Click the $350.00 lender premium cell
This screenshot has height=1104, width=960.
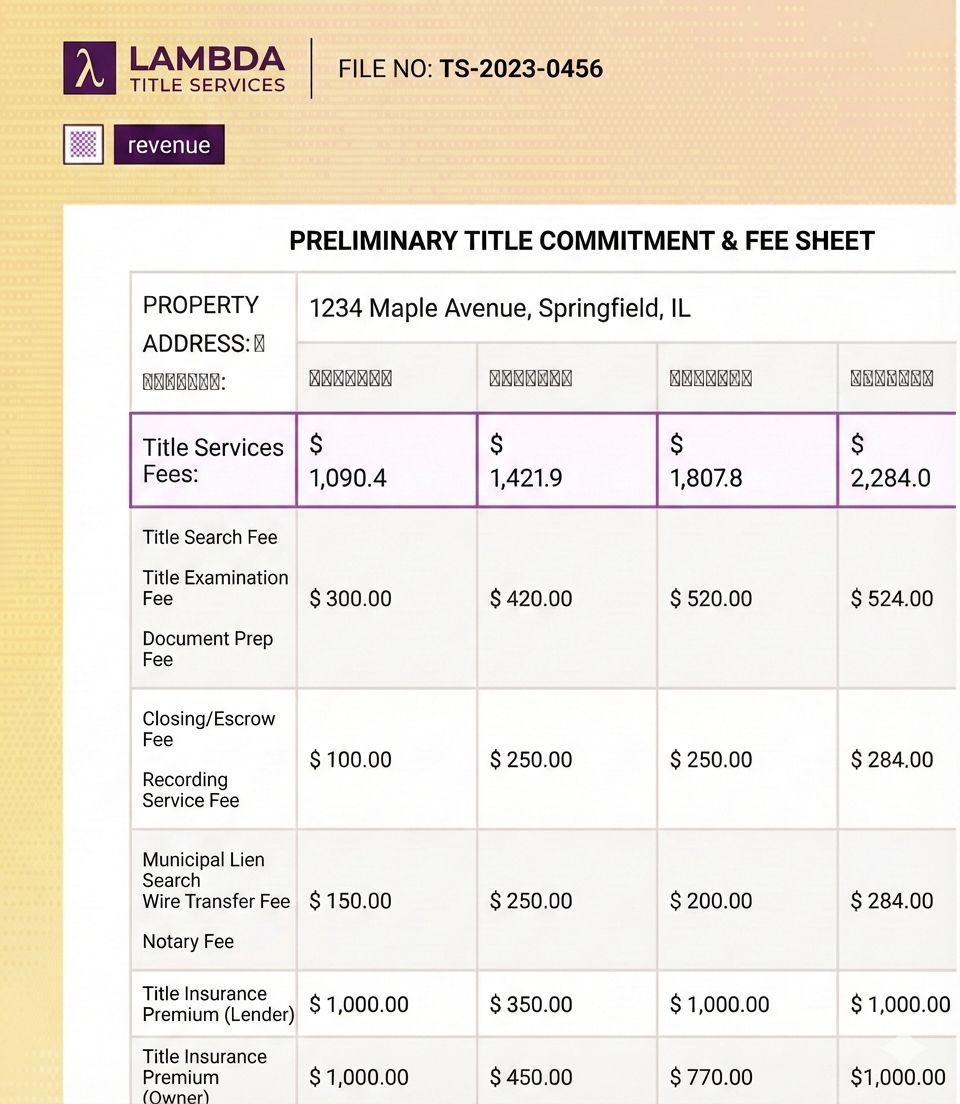pyautogui.click(x=566, y=1004)
